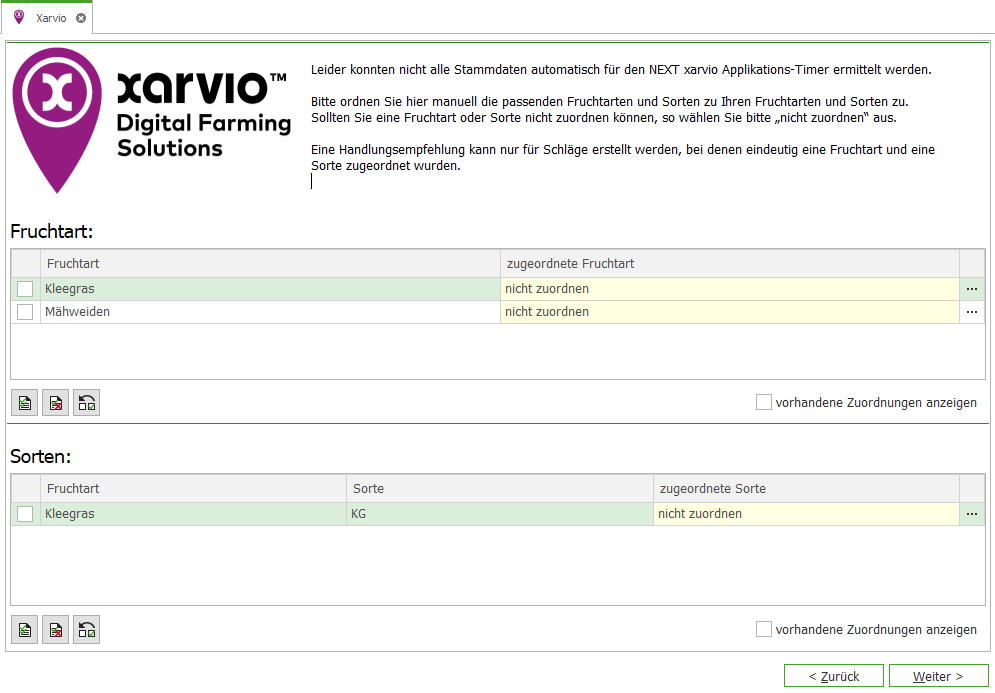Invert the selection in the Fruchtart table
This screenshot has width=995, height=693.
86,402
